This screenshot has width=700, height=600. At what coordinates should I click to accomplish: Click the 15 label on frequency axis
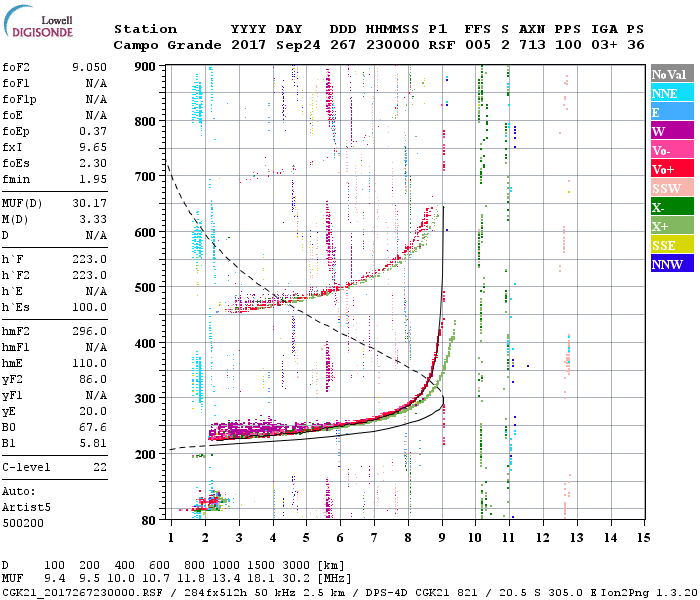tap(643, 538)
